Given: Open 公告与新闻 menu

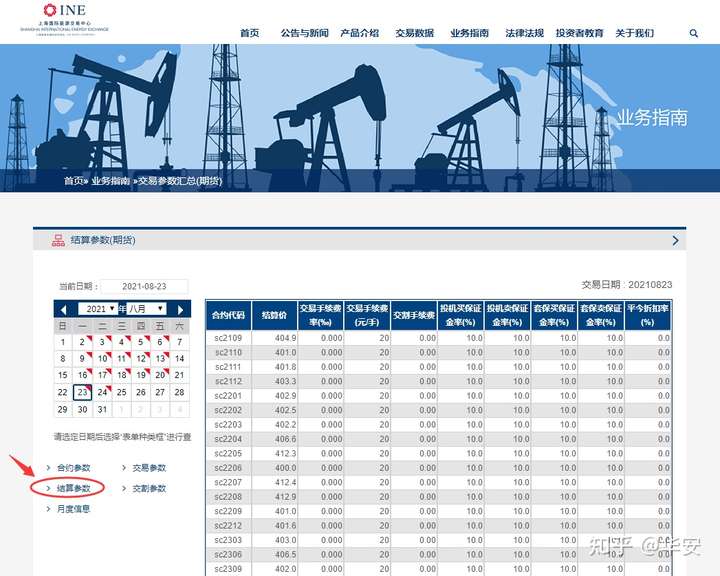Looking at the screenshot, I should pos(304,33).
